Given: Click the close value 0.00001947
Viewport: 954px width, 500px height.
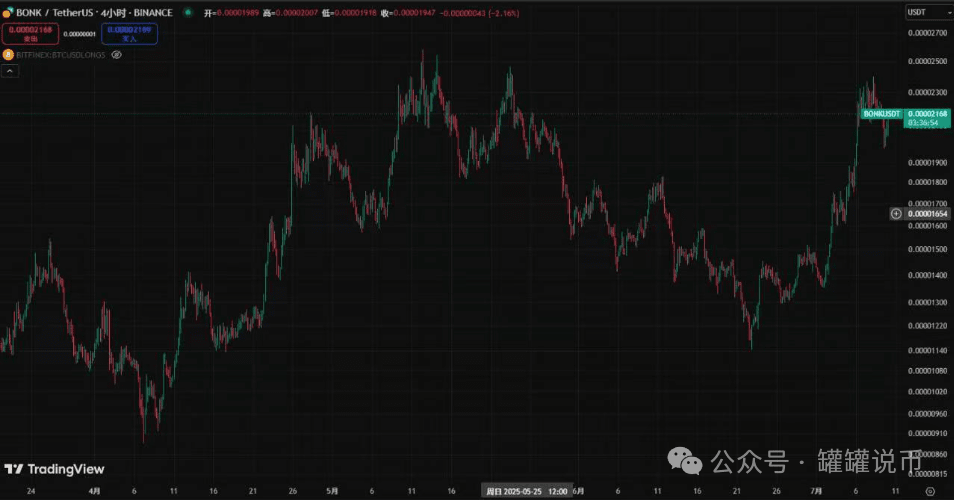Looking at the screenshot, I should pyautogui.click(x=414, y=13).
